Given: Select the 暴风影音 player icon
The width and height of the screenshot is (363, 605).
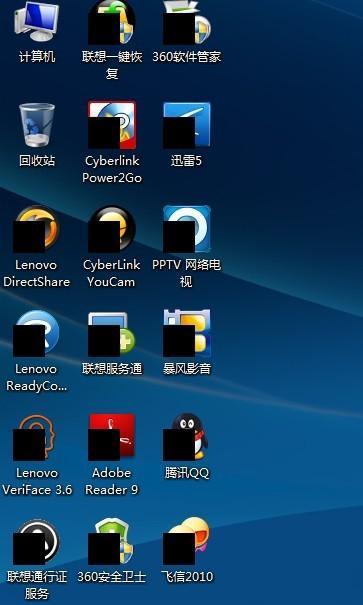Looking at the screenshot, I should click(x=187, y=333).
